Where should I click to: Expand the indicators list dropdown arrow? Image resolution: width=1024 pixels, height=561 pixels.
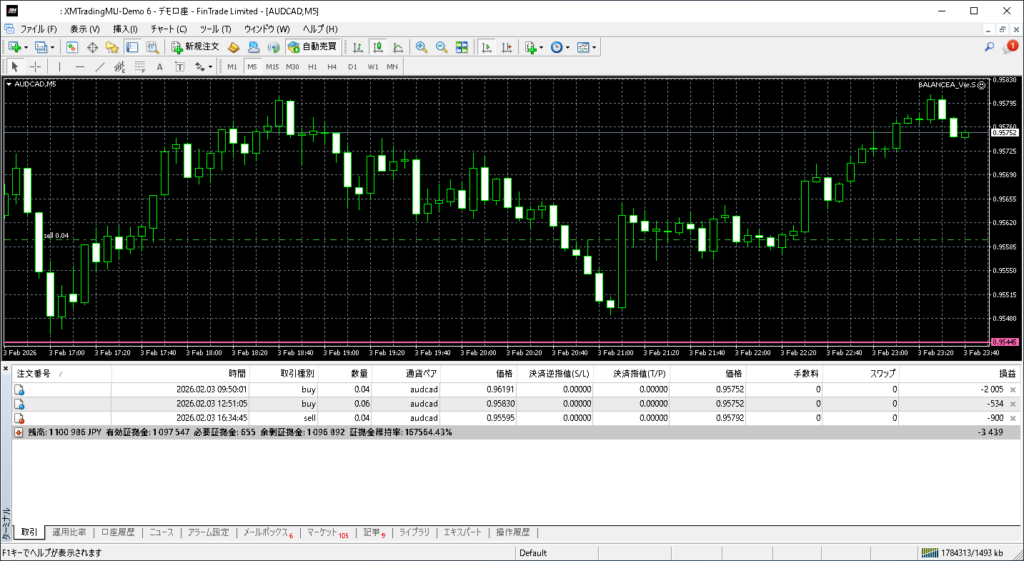tap(541, 47)
